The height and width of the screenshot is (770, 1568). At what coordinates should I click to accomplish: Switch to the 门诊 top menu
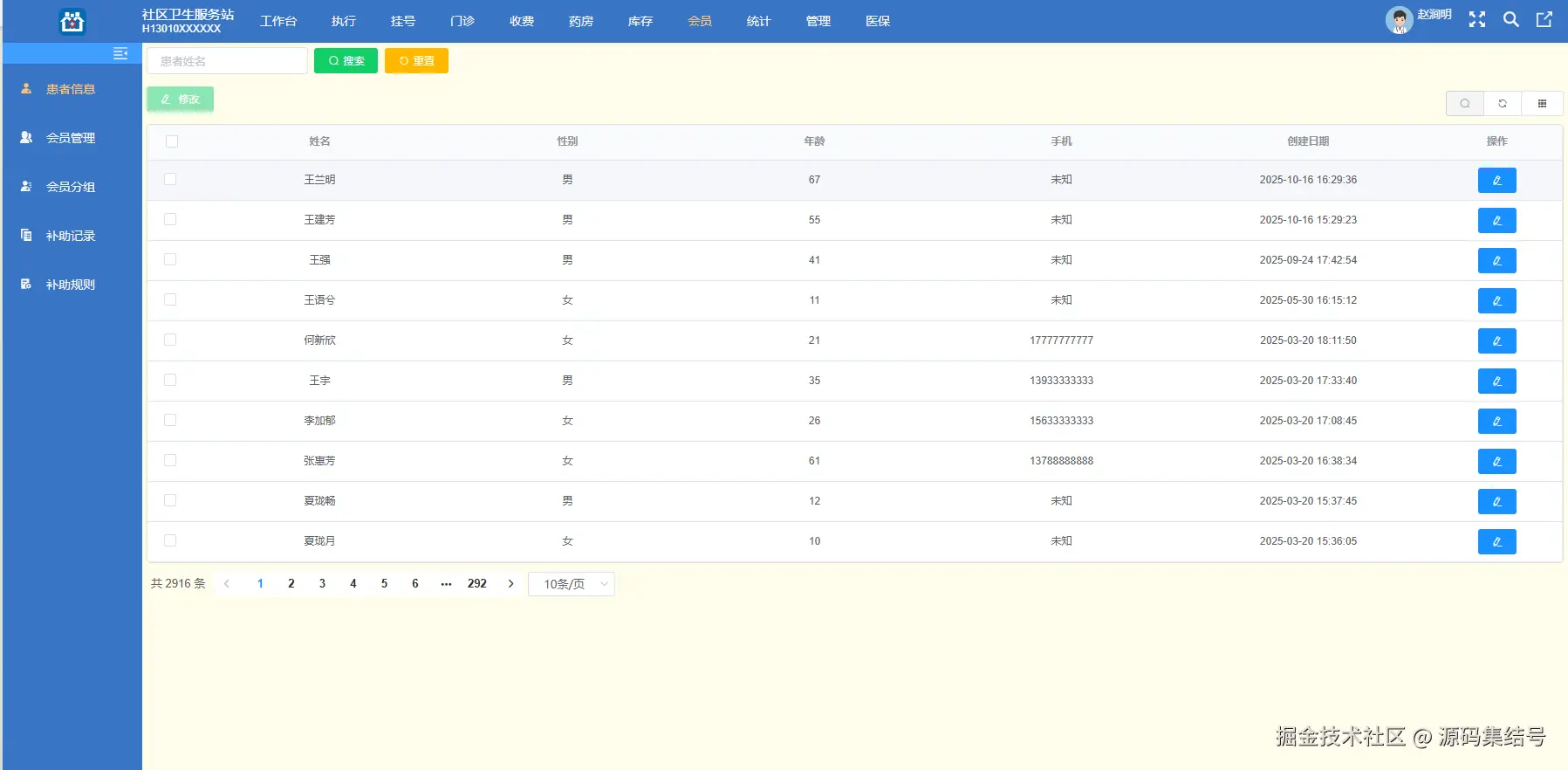[462, 21]
